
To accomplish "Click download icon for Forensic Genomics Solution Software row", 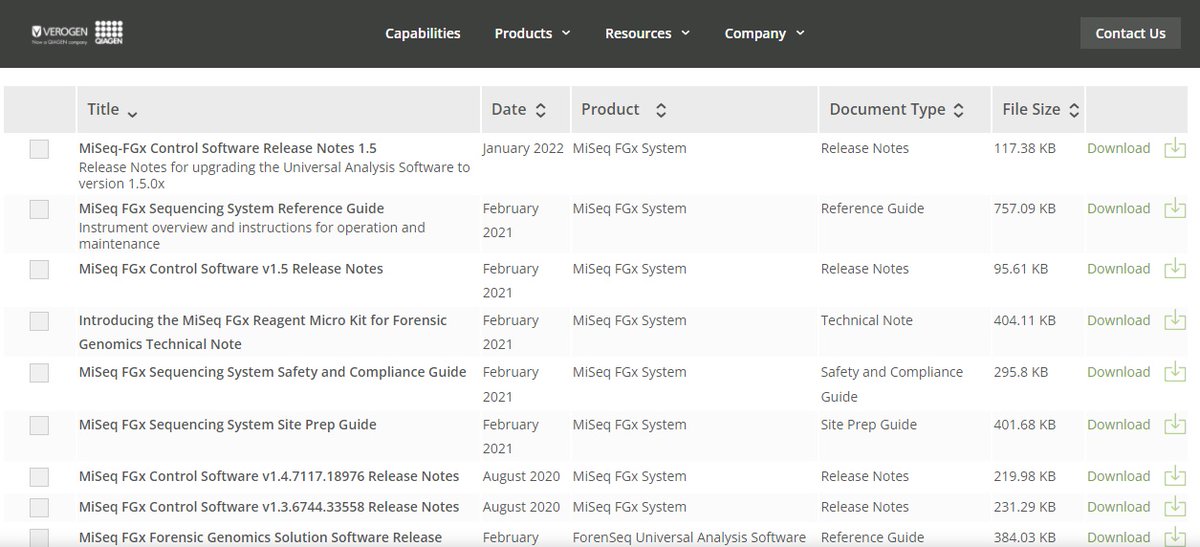I will pyautogui.click(x=1175, y=537).
